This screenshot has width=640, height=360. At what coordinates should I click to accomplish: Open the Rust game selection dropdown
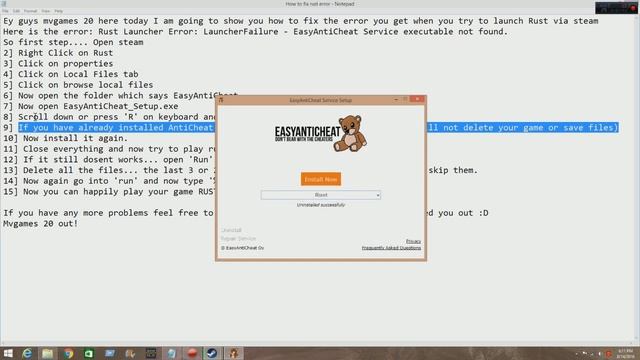coord(321,195)
